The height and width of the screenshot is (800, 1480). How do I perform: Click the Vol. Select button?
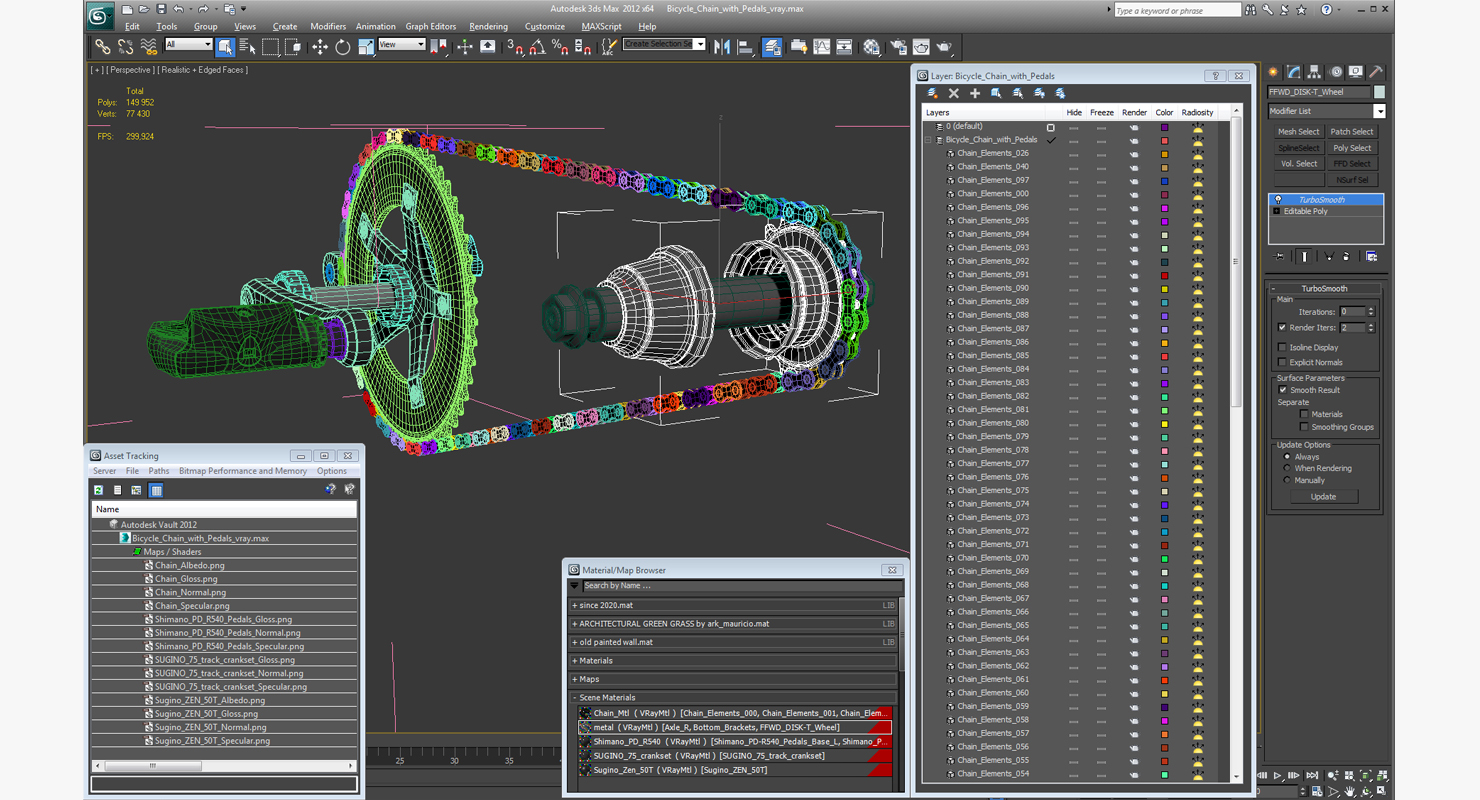pyautogui.click(x=1298, y=164)
